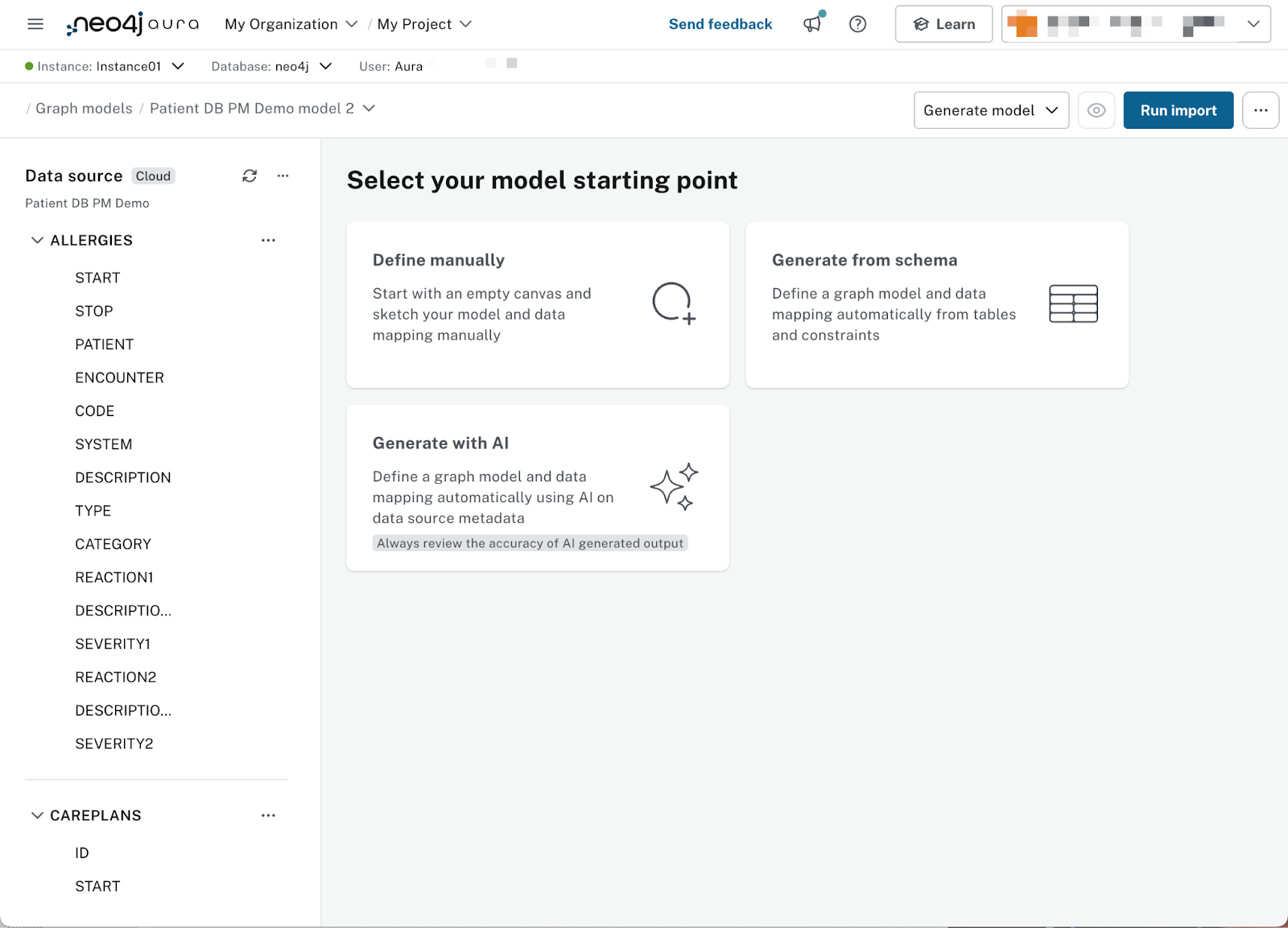Open the hamburger navigation menu
Screen dimensions: 1288x928
click(x=35, y=24)
